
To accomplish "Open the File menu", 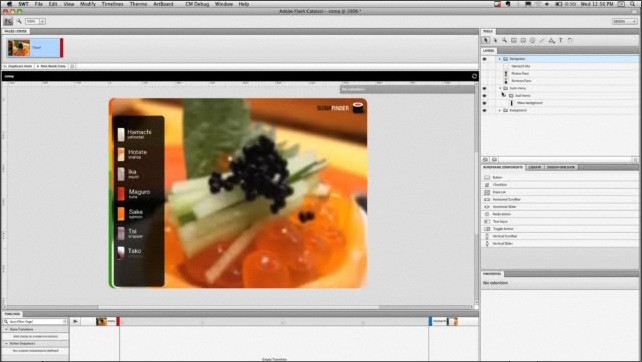I will pyautogui.click(x=38, y=4).
